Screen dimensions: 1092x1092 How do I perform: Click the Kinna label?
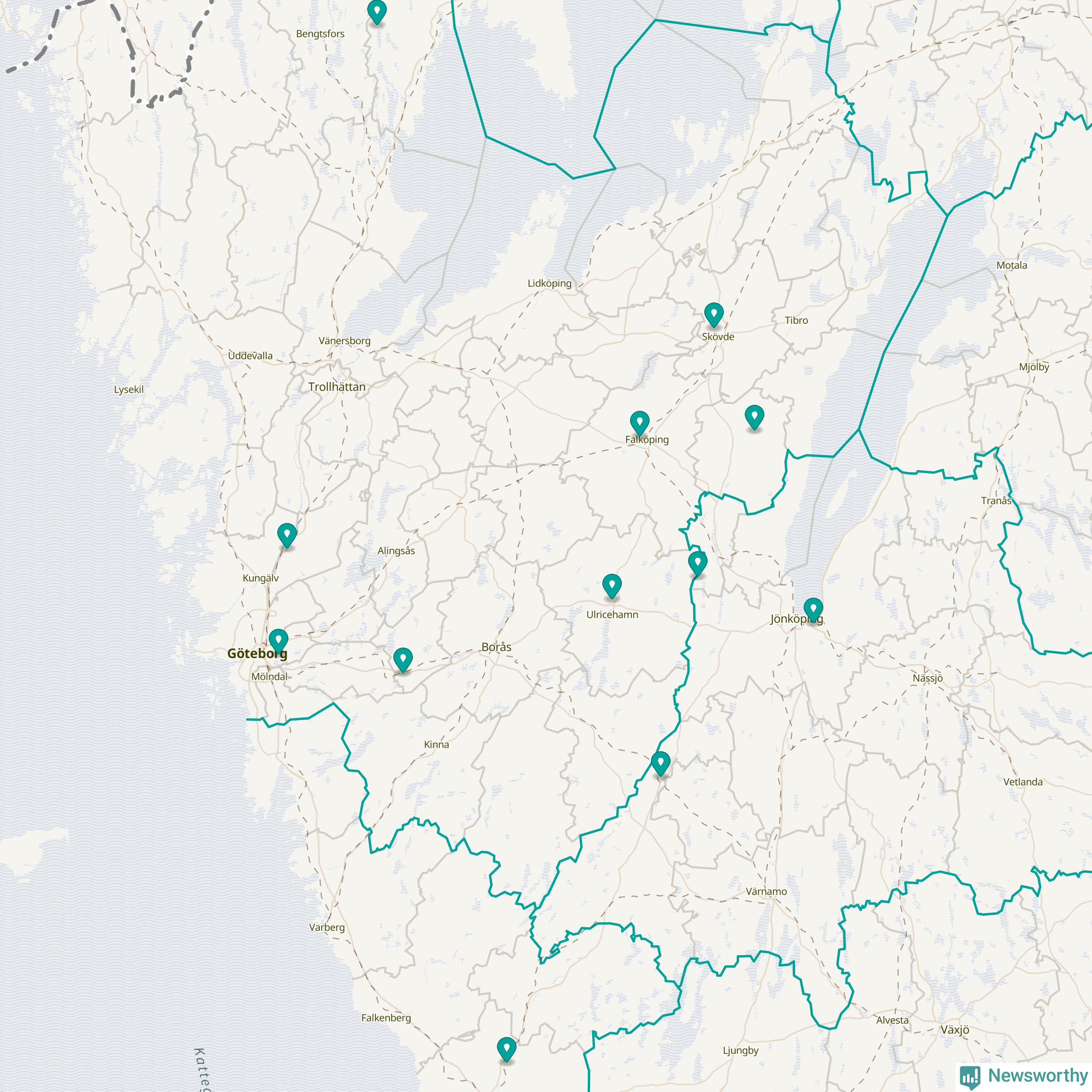click(436, 744)
